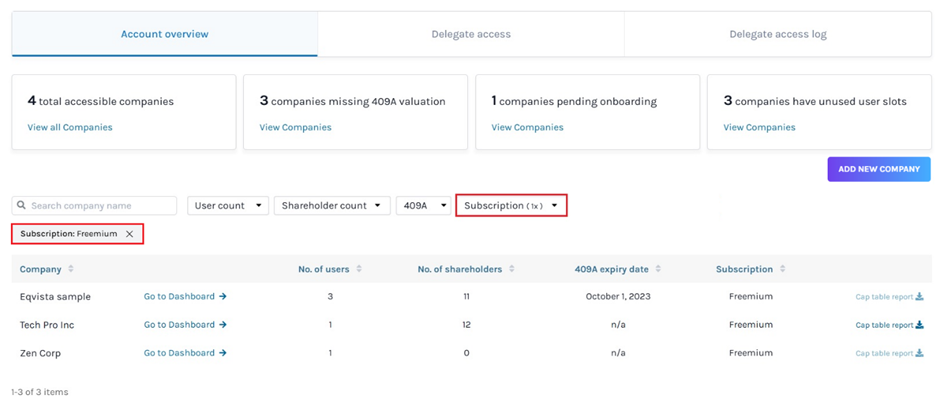Sort by Company column arrows
Screen dimensions: 940x410
coord(71,269)
